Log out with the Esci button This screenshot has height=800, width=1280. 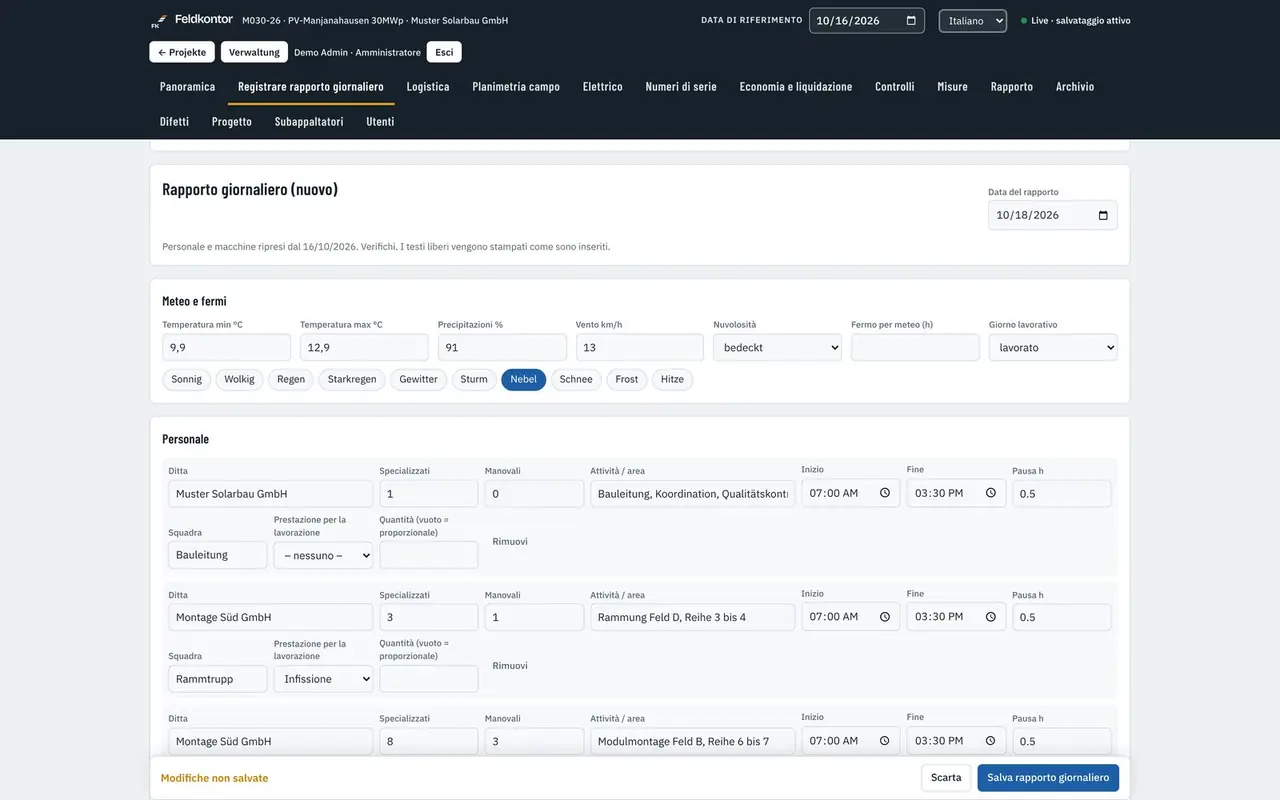tap(444, 52)
